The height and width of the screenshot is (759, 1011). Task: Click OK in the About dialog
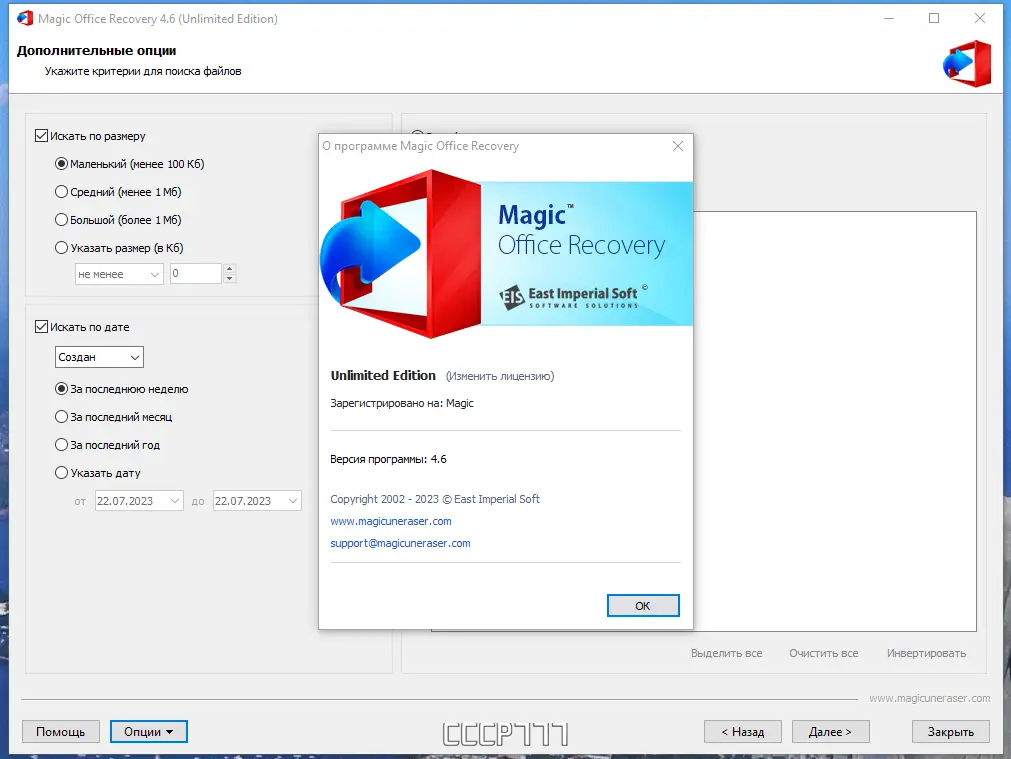tap(643, 606)
